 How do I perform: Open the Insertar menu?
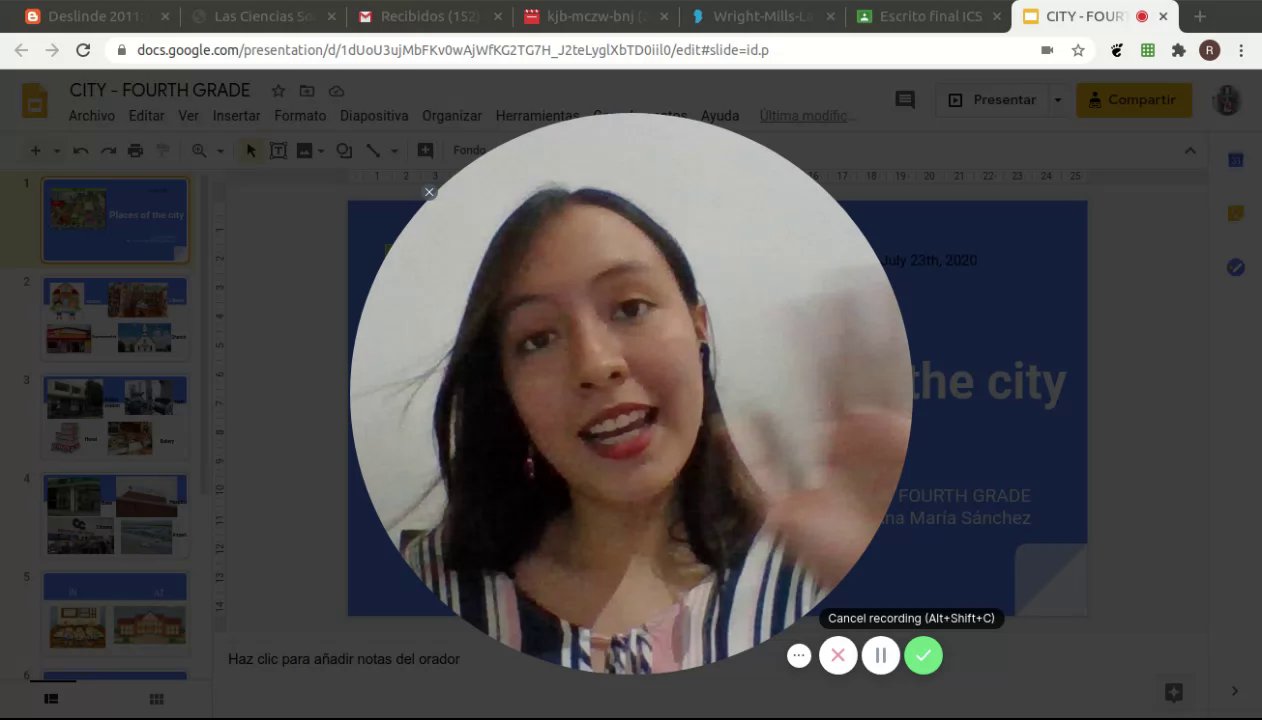(x=236, y=116)
